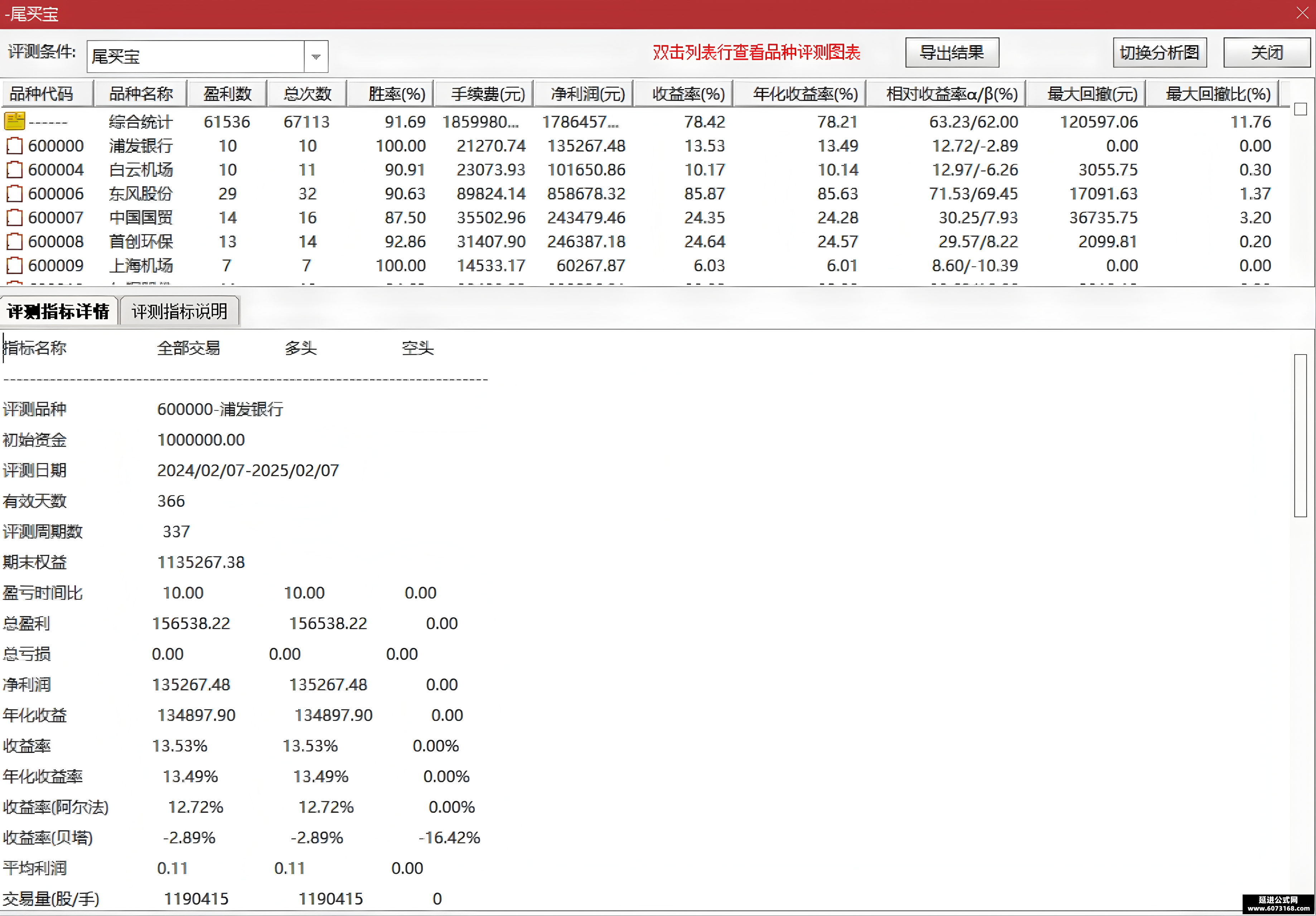Tick checkbox for 600009 上海机场
The image size is (1316, 916).
click(14, 266)
